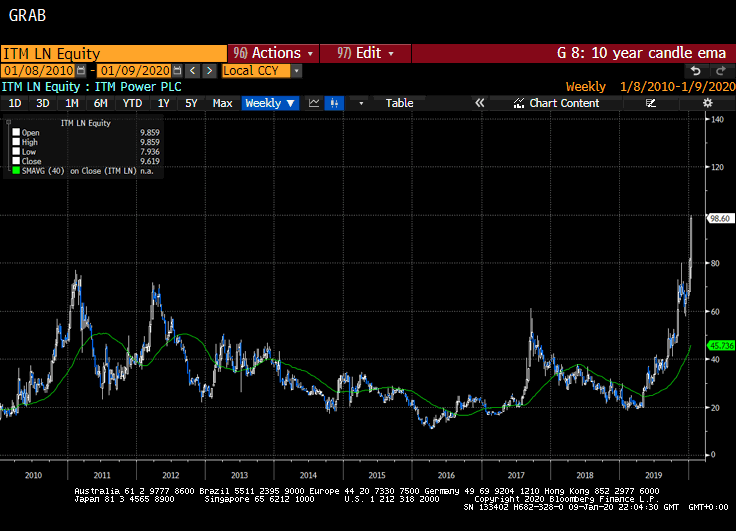The height and width of the screenshot is (531, 736).
Task: Click the 98.60 last price label
Action: pos(720,218)
